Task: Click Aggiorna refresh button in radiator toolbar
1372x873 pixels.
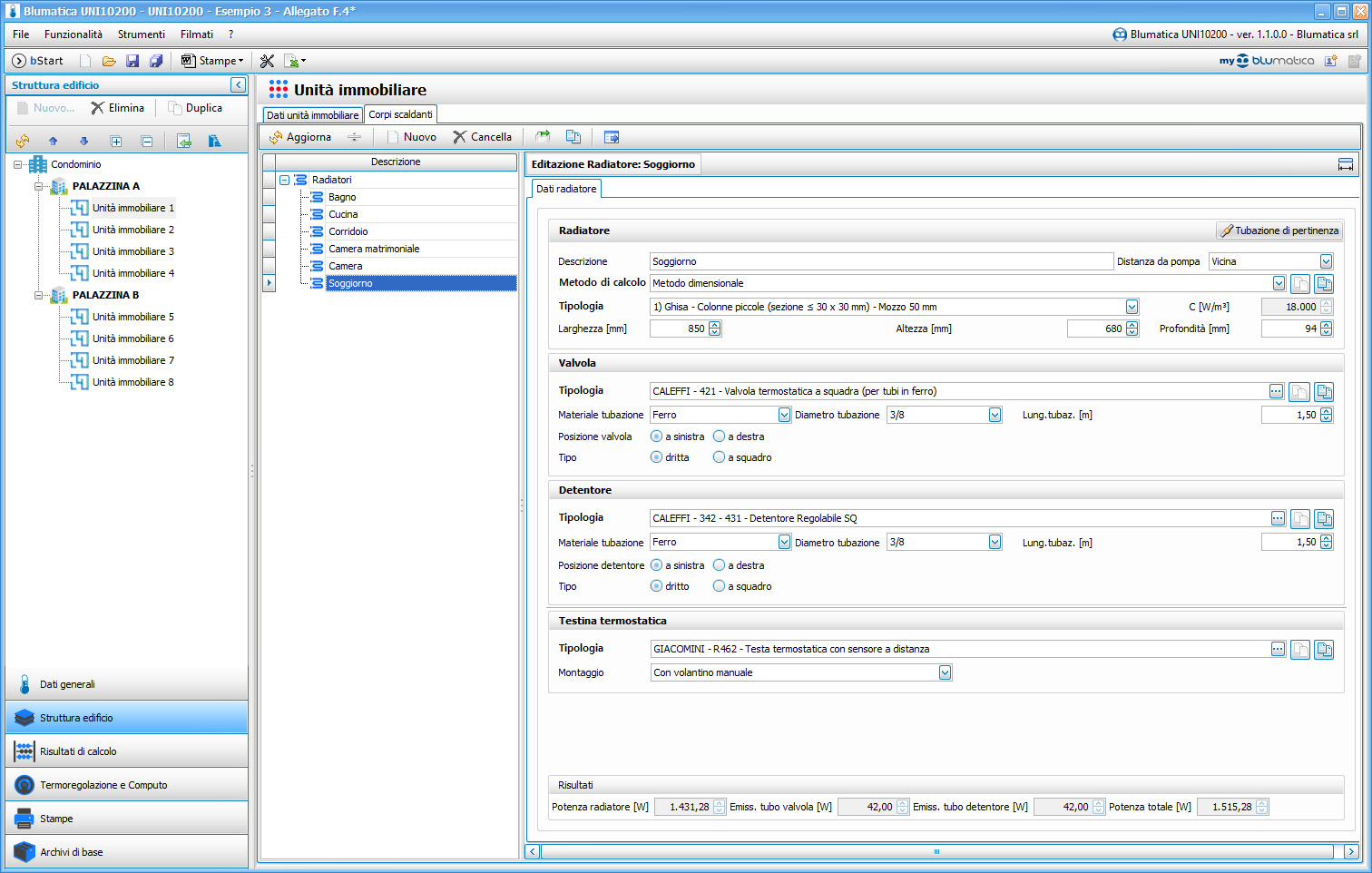Action: (300, 137)
